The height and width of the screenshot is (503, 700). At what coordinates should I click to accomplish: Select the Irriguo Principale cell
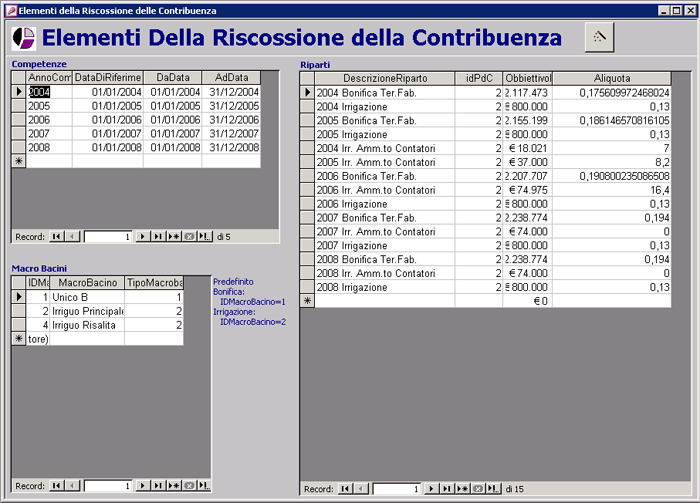click(87, 311)
